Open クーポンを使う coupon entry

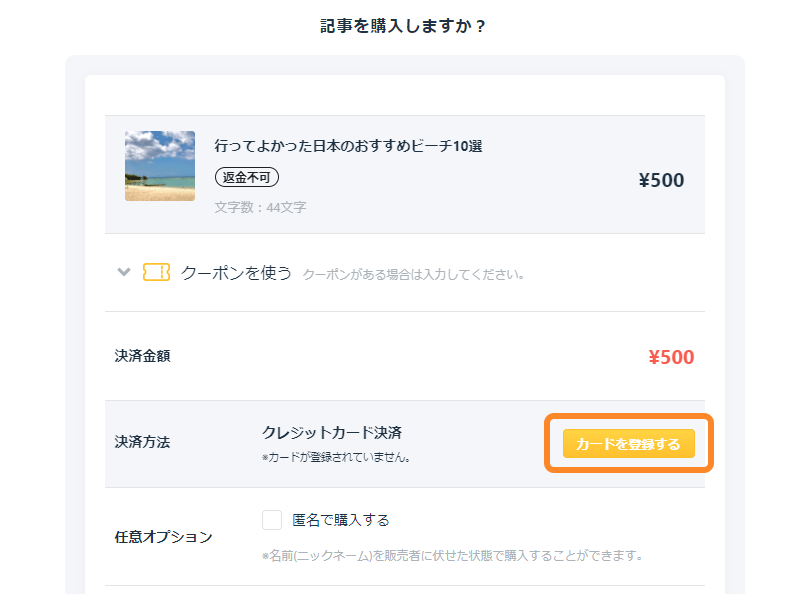click(236, 273)
